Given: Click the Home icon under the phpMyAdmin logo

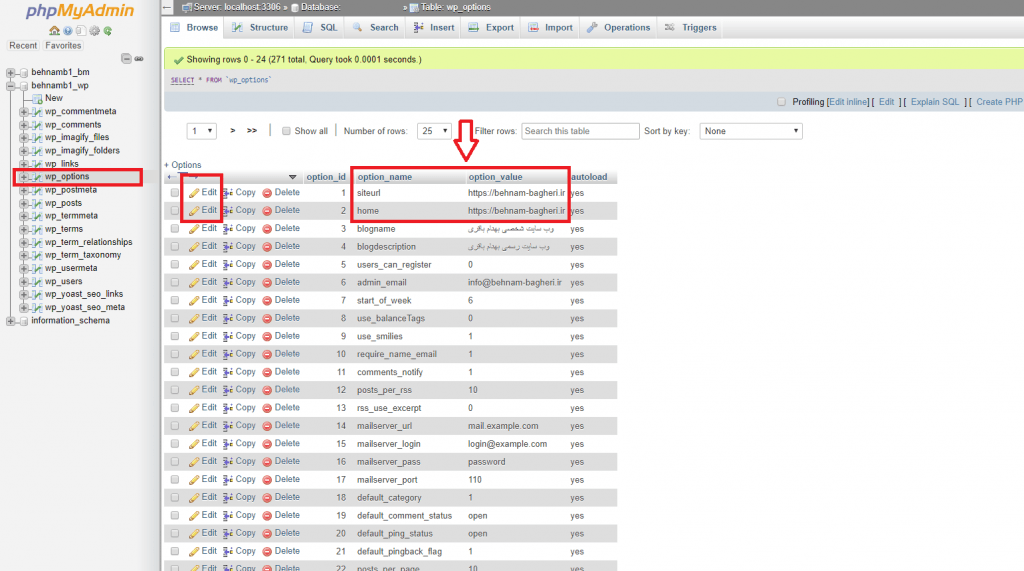Looking at the screenshot, I should 54,31.
